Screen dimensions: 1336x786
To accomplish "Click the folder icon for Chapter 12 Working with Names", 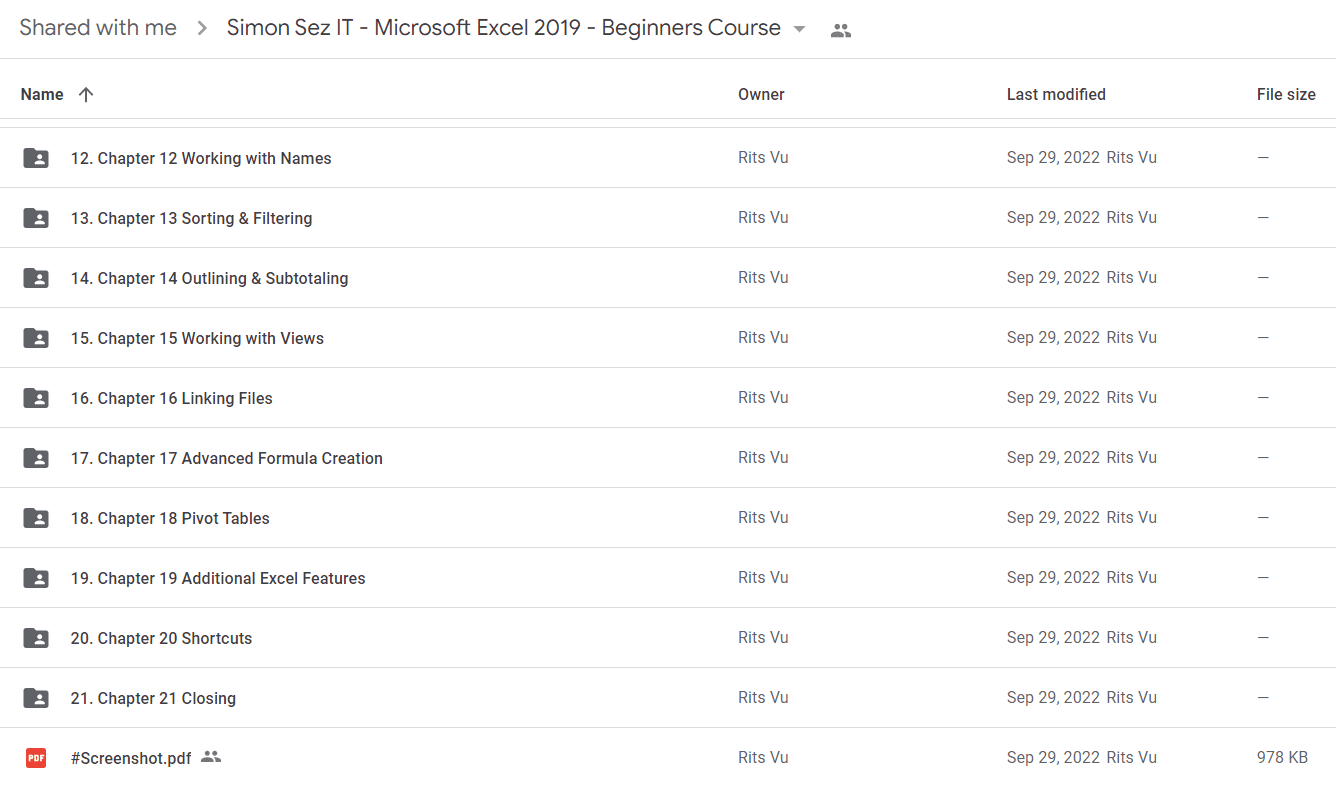I will click(36, 158).
